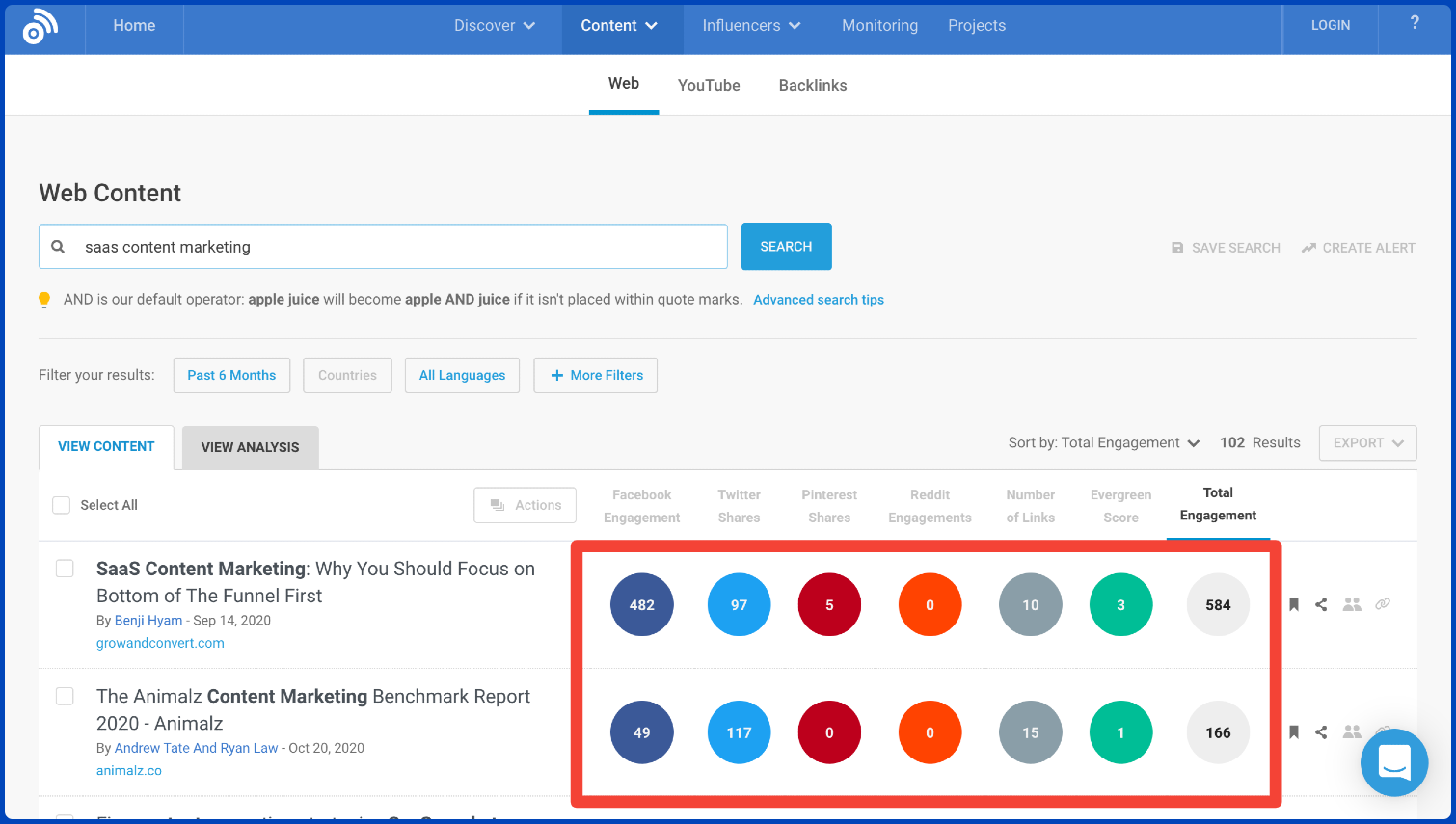Screen dimensions: 1456x824
Task: View backlinks icon for SaaS Content Marketing article
Action: (x=1383, y=604)
